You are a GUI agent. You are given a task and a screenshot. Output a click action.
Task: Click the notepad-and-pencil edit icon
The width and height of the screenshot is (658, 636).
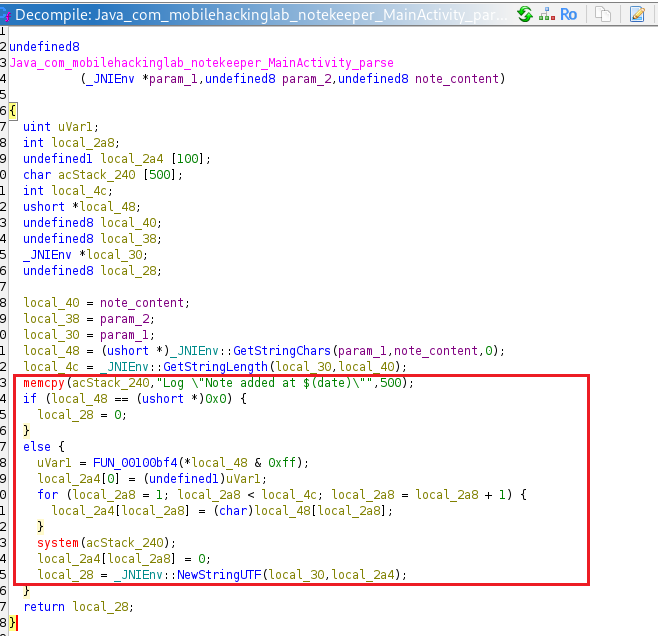click(637, 14)
